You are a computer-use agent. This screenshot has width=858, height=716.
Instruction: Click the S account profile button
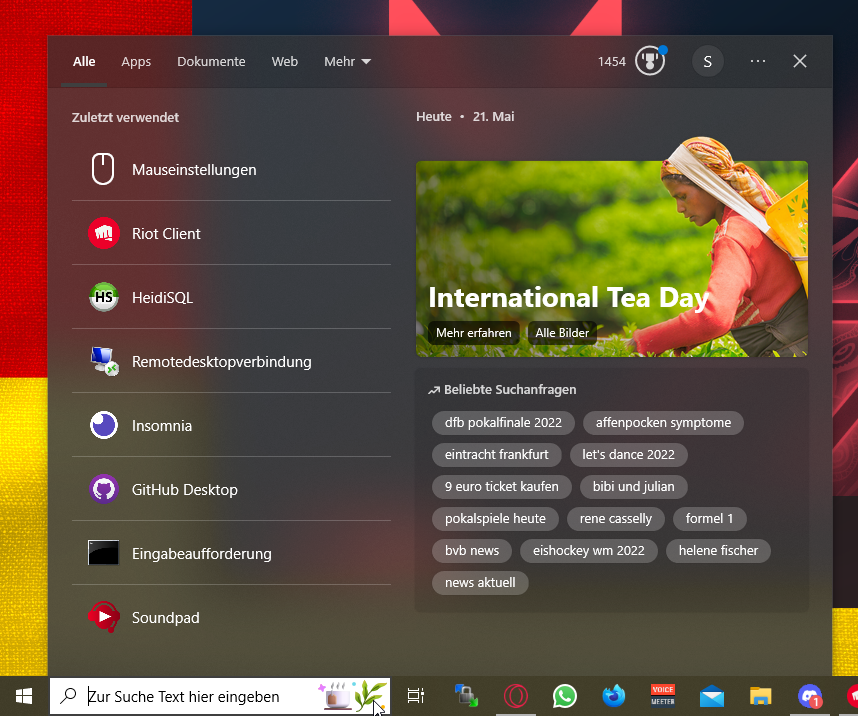click(x=708, y=61)
